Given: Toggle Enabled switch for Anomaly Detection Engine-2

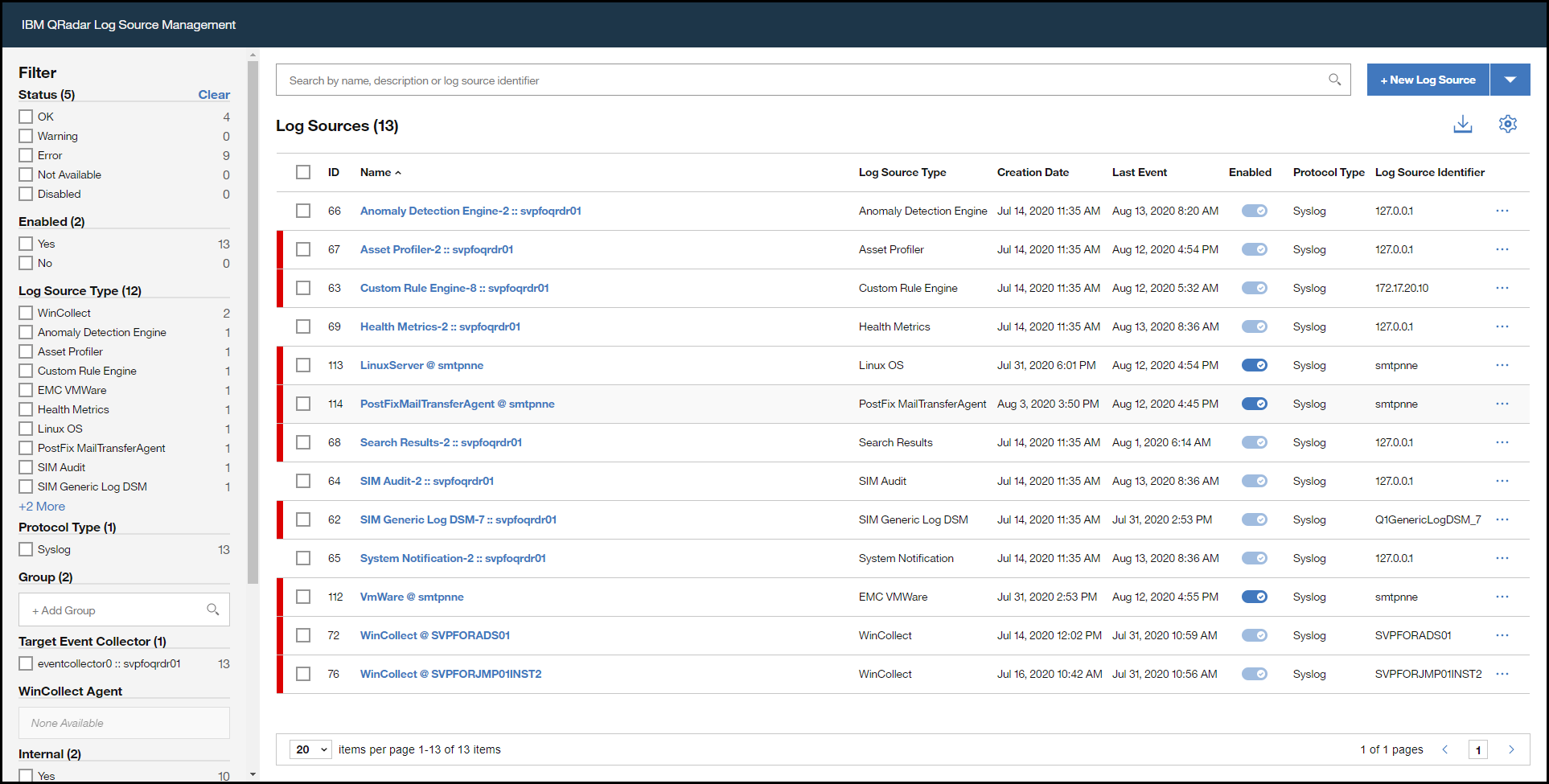Looking at the screenshot, I should (x=1255, y=211).
